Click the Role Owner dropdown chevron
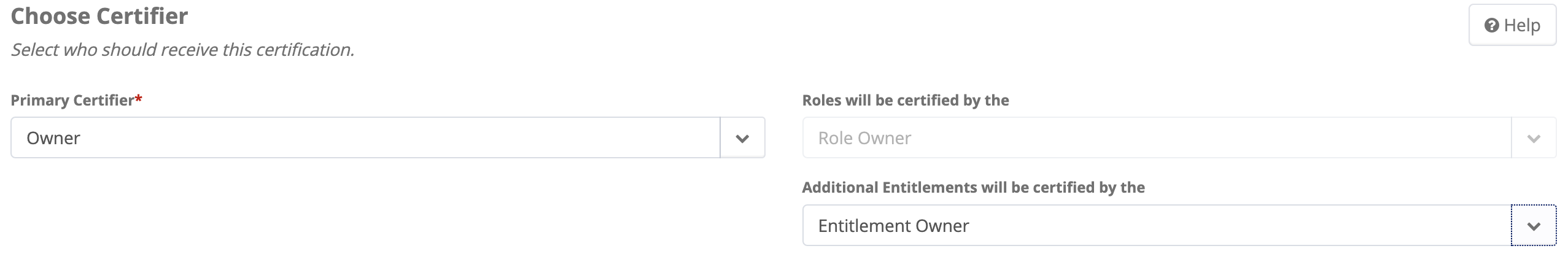Screen dimensions: 1568x270 click(1533, 138)
